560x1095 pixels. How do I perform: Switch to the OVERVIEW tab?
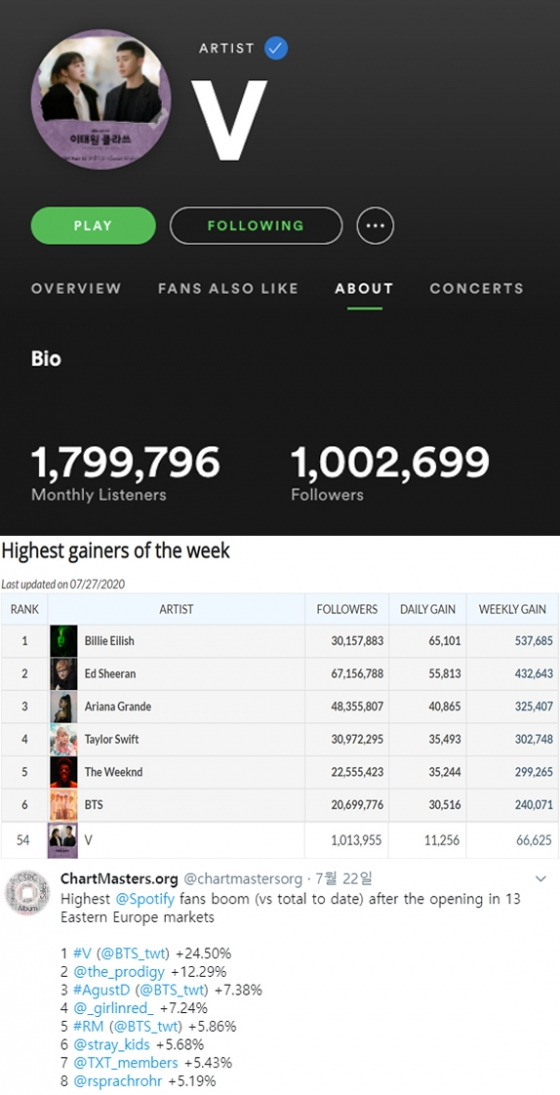click(76, 288)
